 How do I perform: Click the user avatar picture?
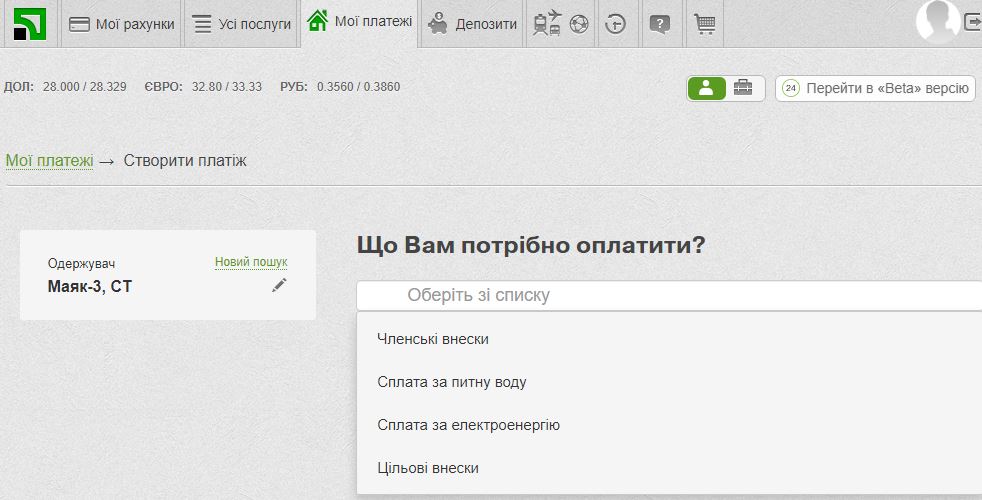938,20
